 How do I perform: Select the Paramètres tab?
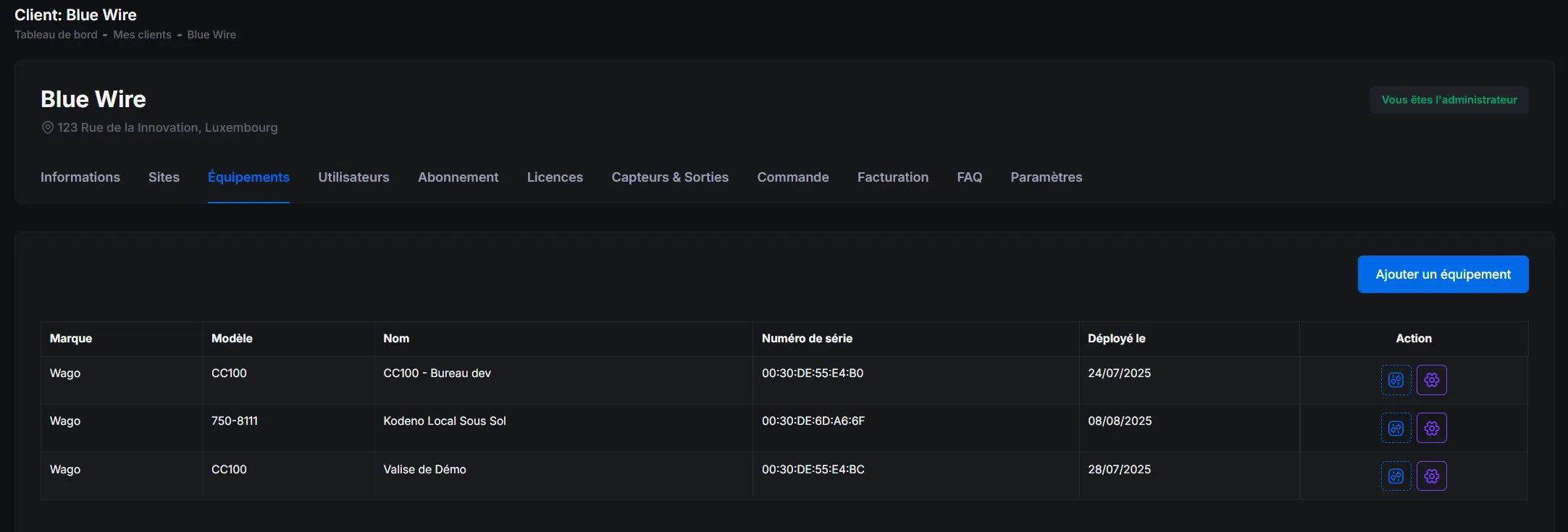point(1046,177)
